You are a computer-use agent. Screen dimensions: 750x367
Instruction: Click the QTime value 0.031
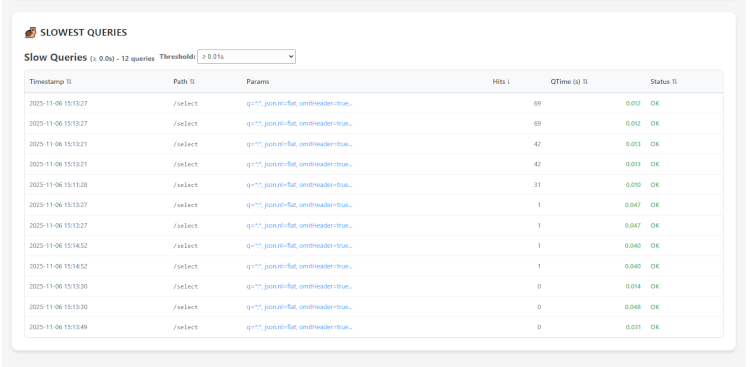[x=633, y=327]
